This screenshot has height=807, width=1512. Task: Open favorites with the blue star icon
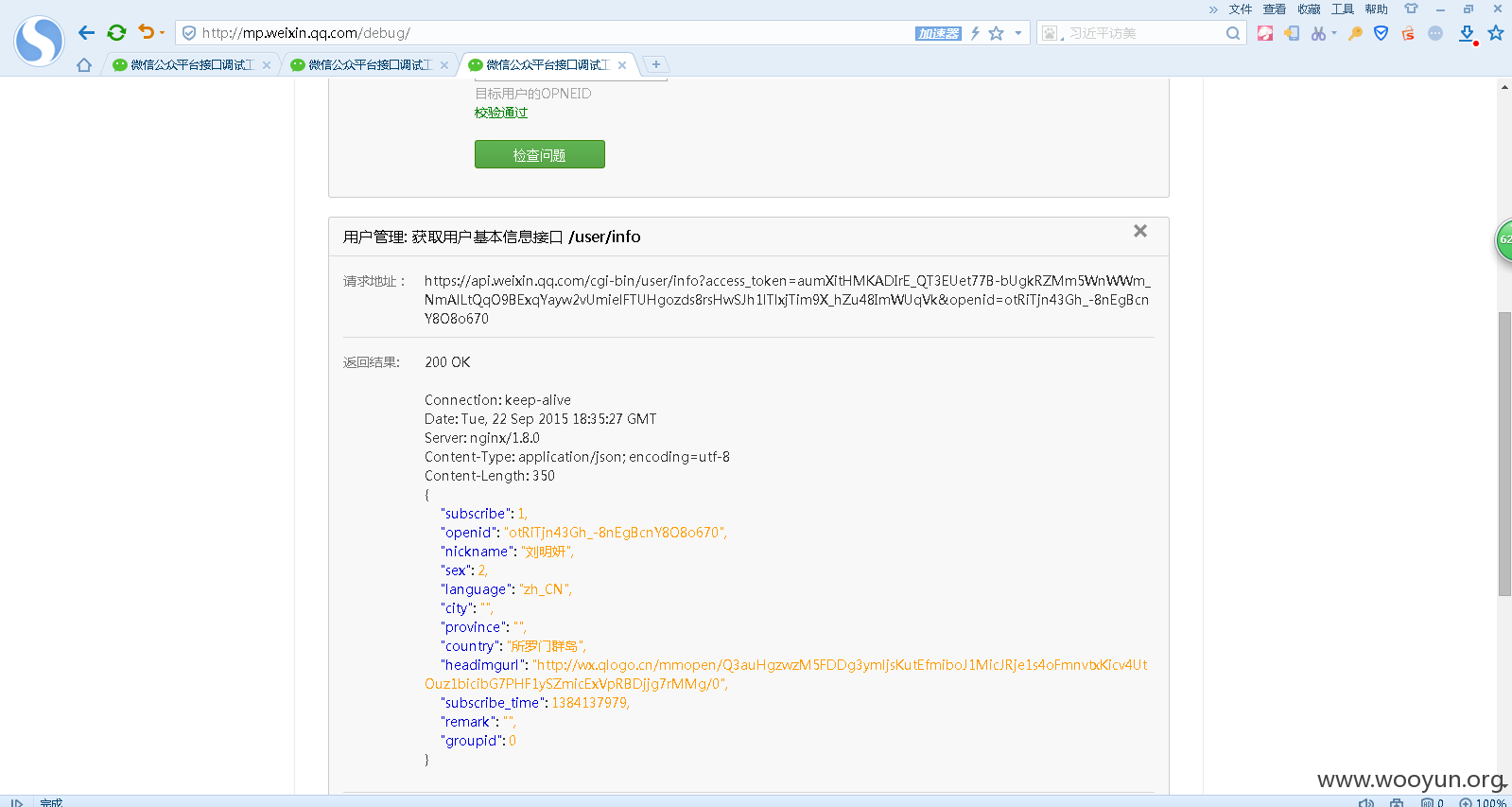pos(1496,33)
